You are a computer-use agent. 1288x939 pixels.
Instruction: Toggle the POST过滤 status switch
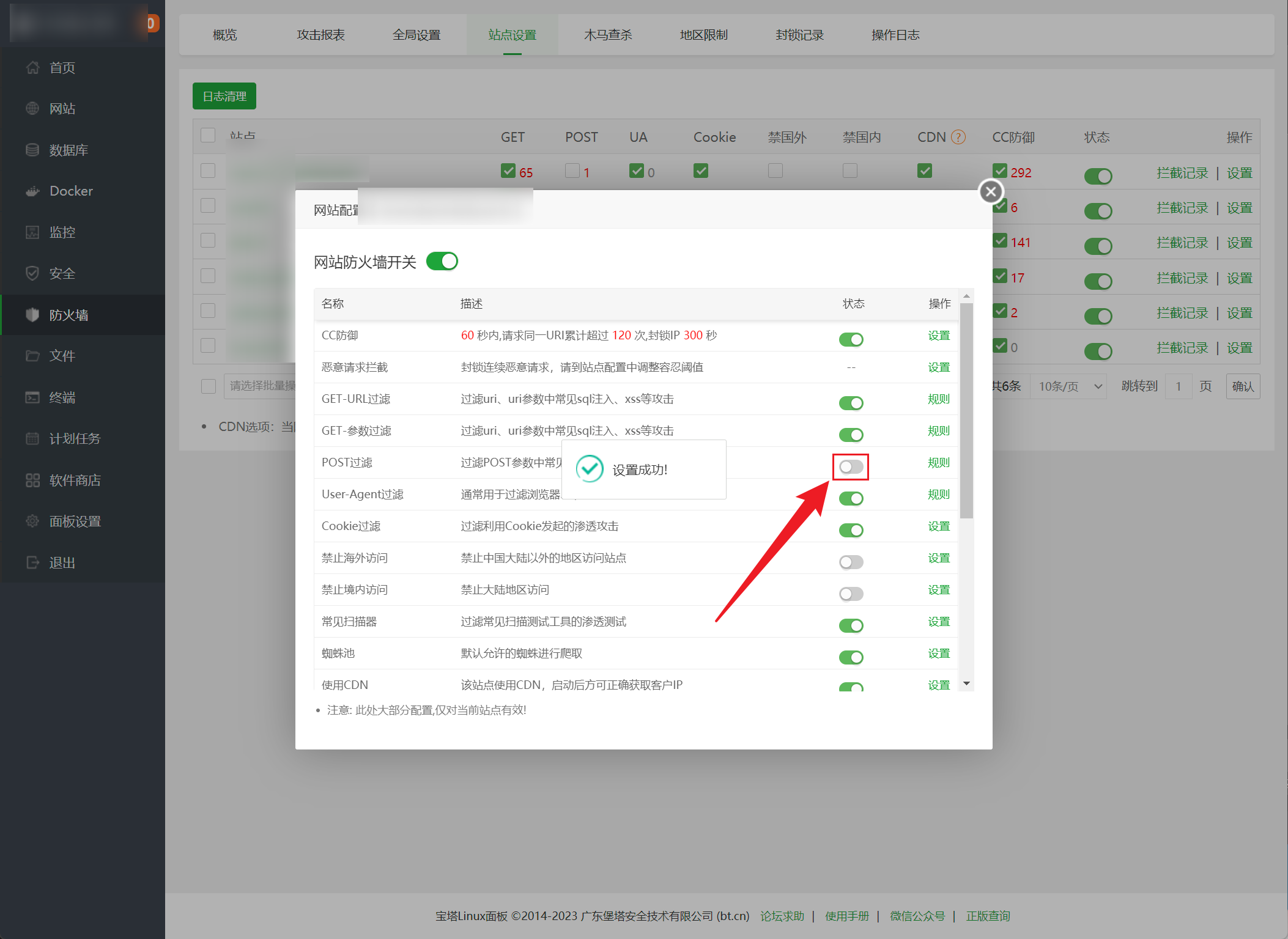(851, 467)
